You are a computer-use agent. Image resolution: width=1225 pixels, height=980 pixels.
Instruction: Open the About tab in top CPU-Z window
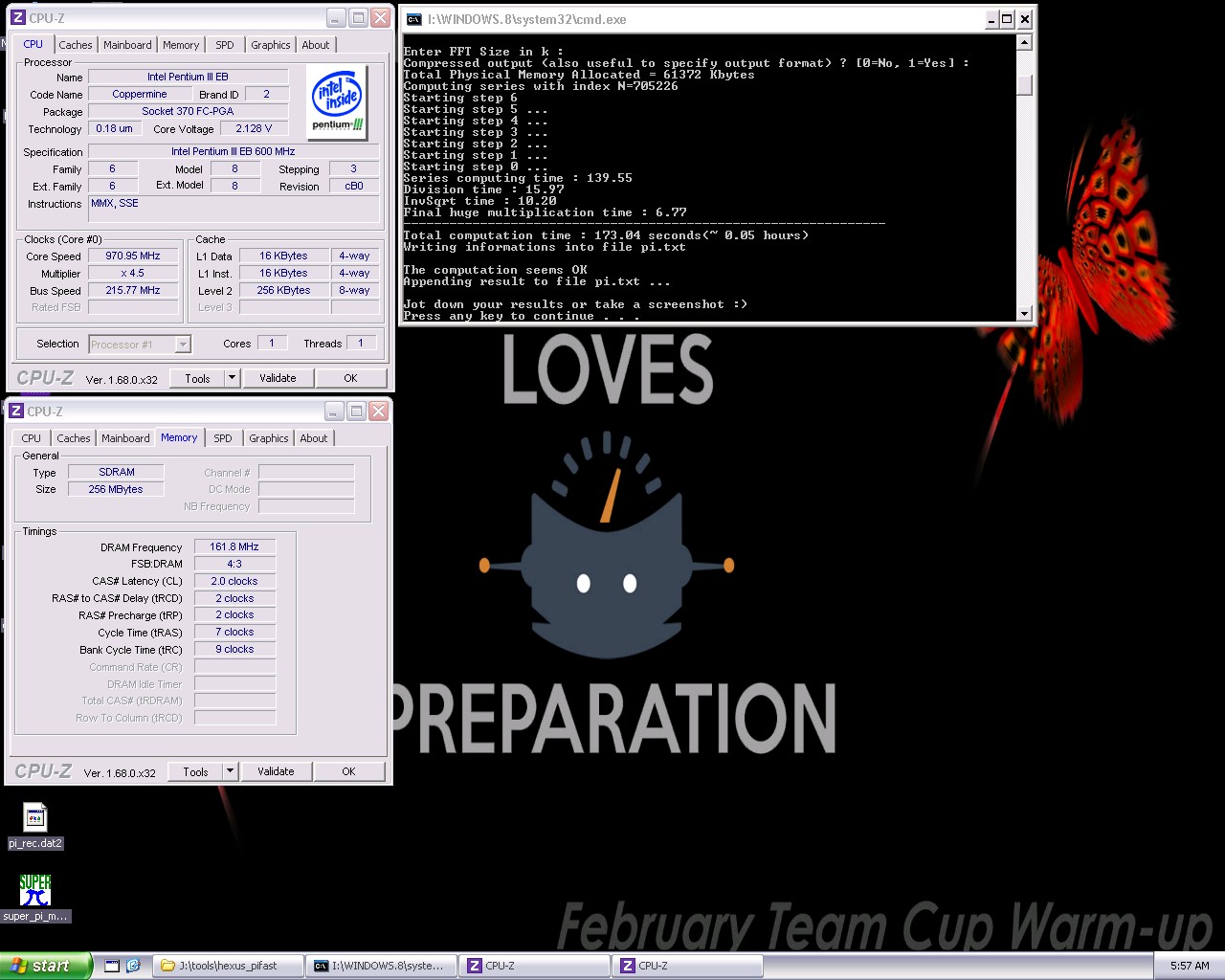316,45
